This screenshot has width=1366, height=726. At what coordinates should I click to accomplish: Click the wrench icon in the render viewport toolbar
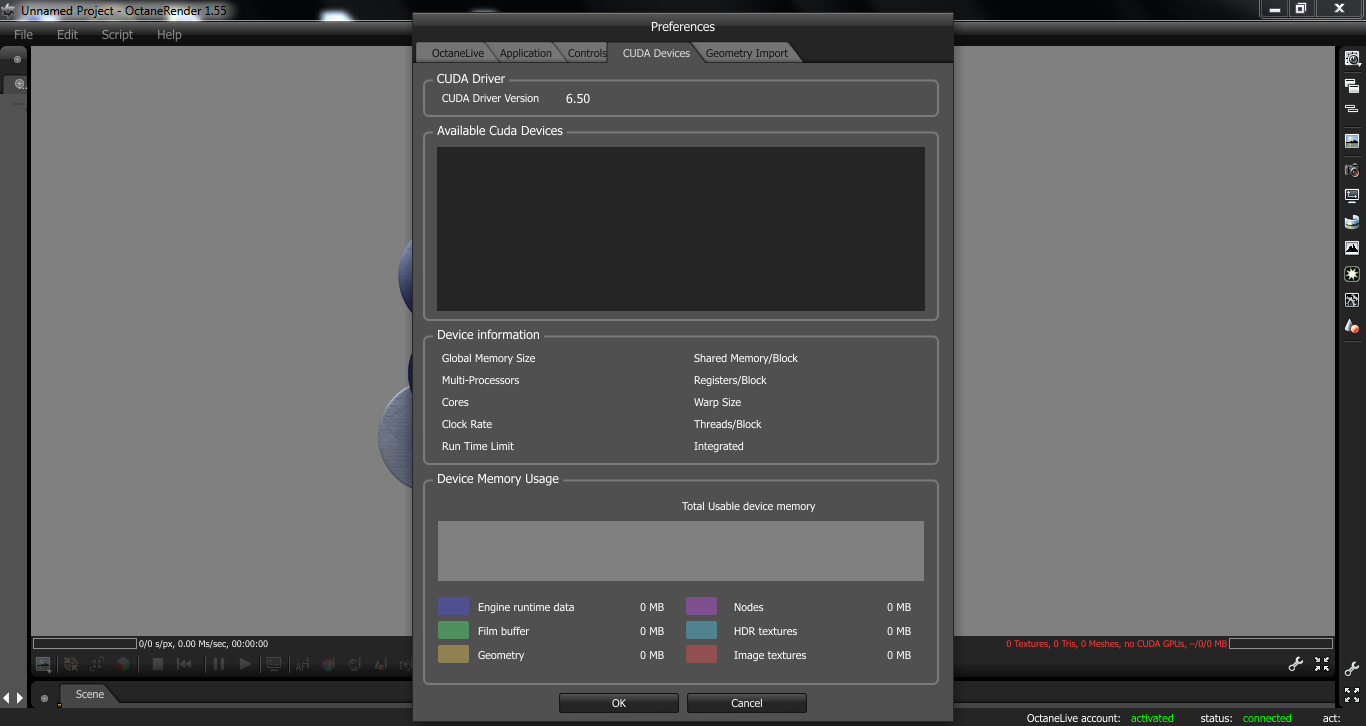[x=1295, y=664]
